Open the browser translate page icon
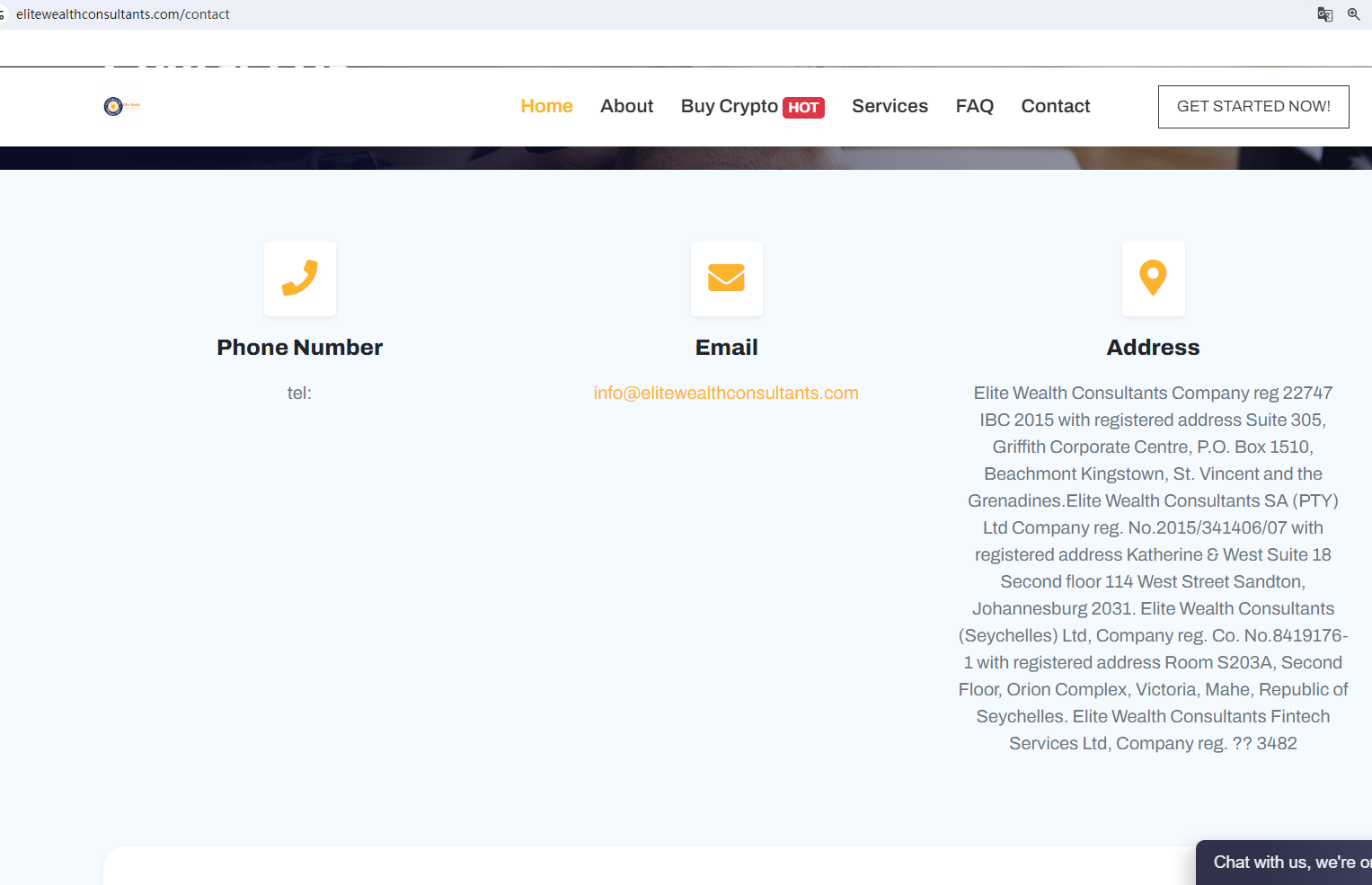This screenshot has width=1372, height=885. [x=1324, y=14]
